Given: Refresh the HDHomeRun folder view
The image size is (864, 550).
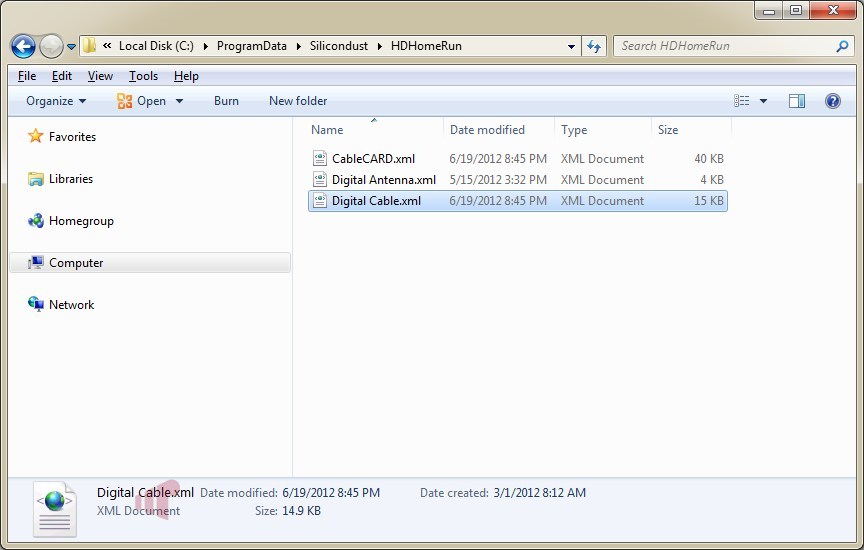Looking at the screenshot, I should point(594,46).
